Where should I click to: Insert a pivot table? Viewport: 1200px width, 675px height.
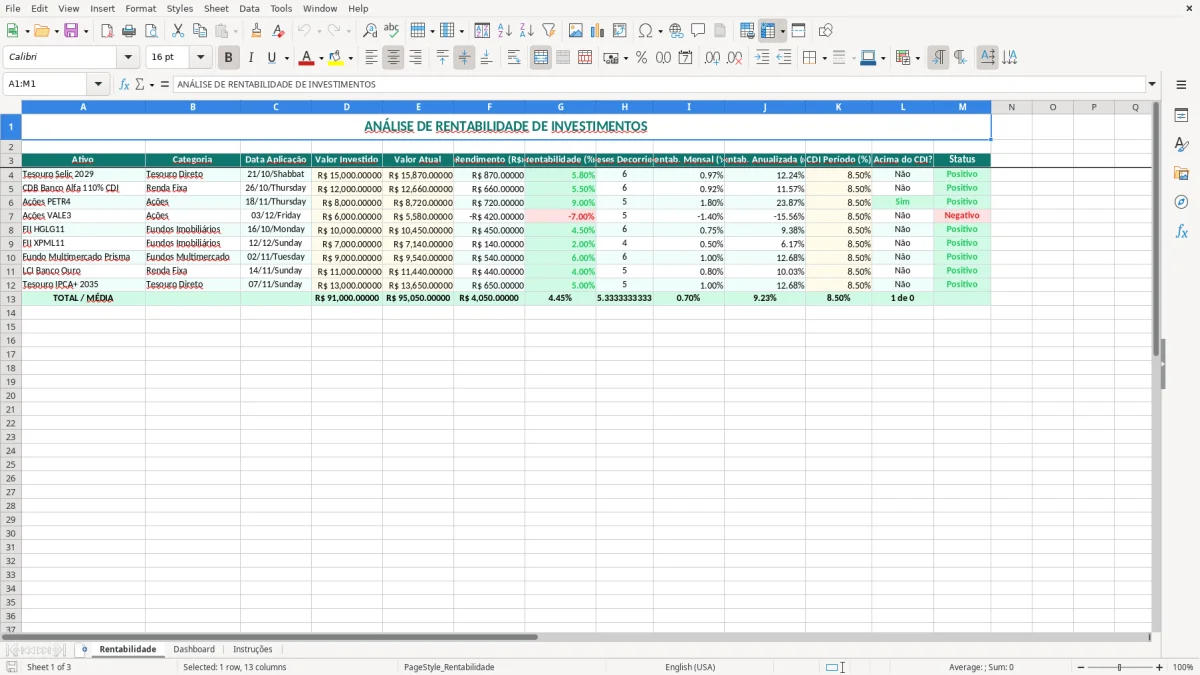click(x=620, y=31)
